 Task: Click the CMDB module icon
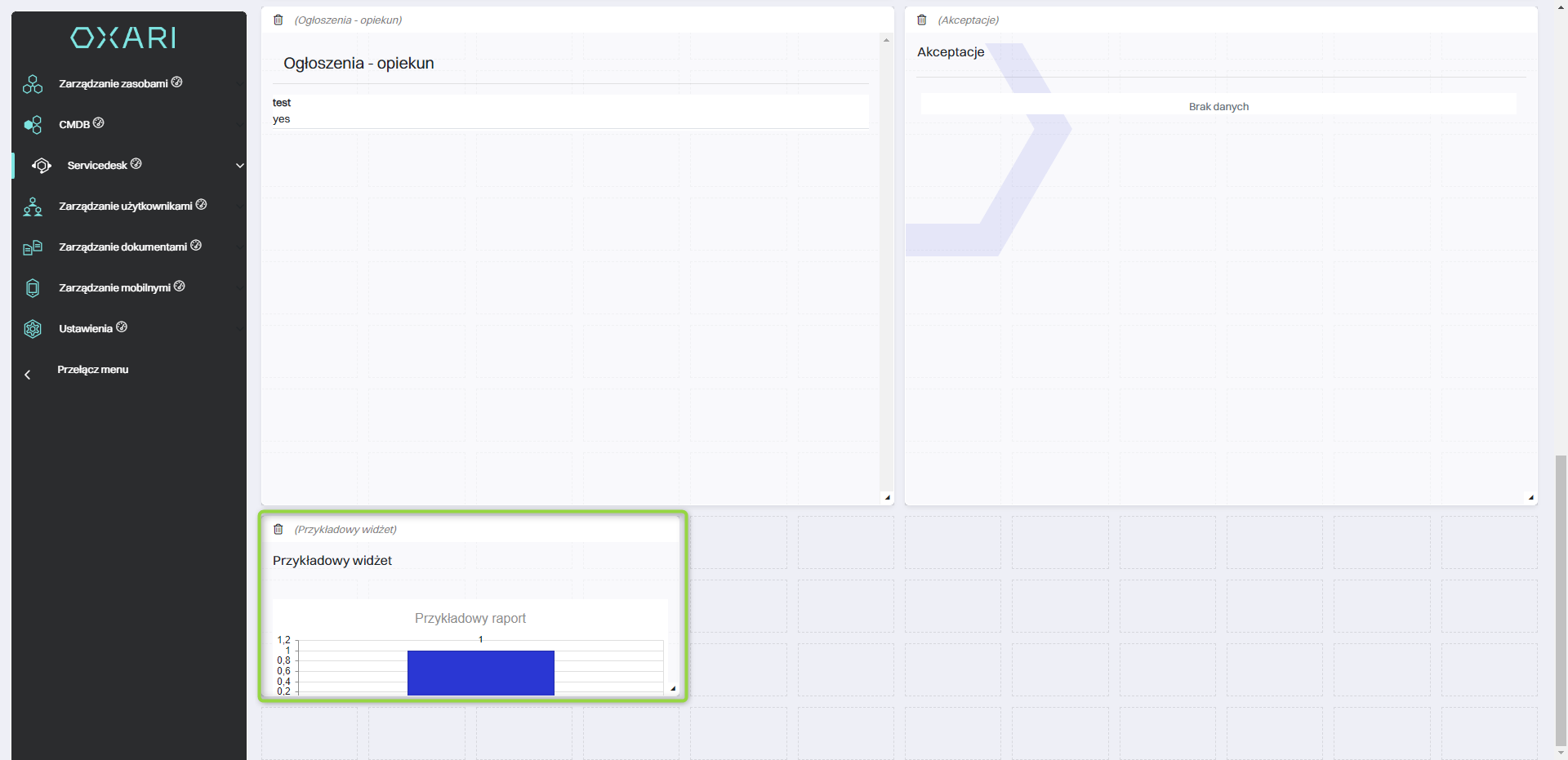33,125
